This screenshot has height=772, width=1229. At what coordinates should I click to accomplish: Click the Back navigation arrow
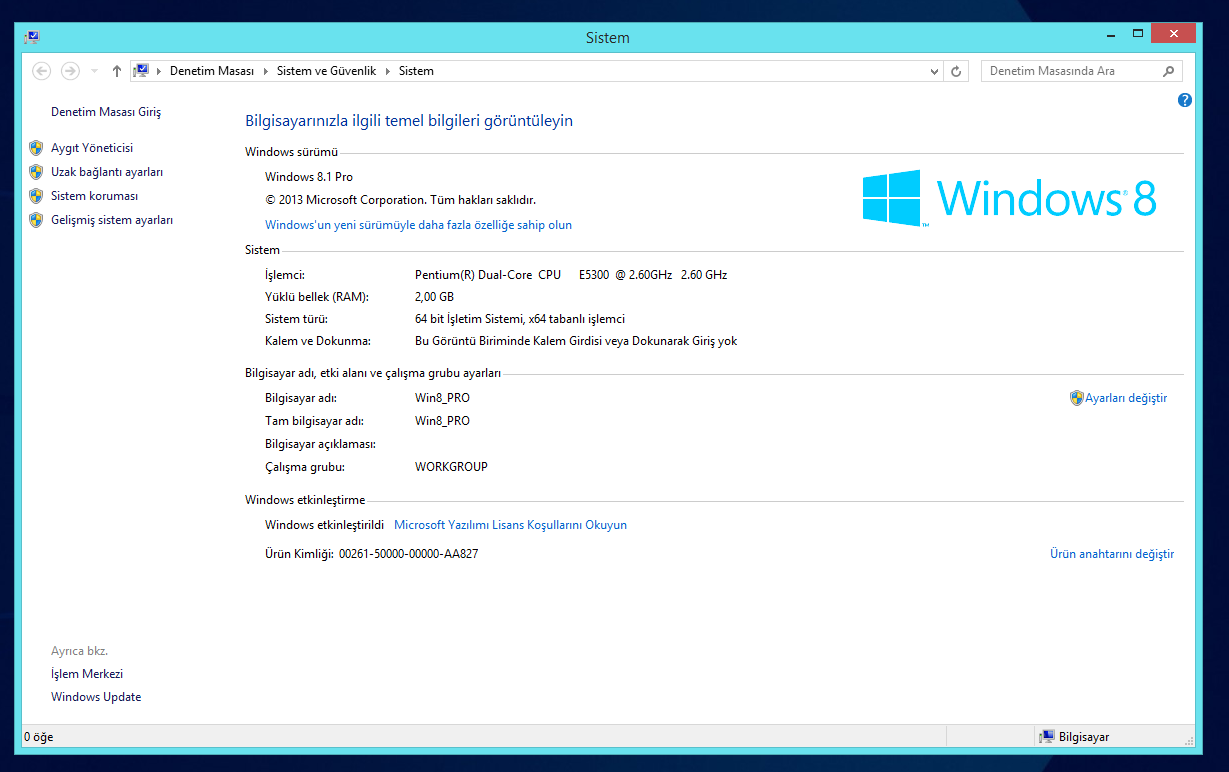click(42, 71)
